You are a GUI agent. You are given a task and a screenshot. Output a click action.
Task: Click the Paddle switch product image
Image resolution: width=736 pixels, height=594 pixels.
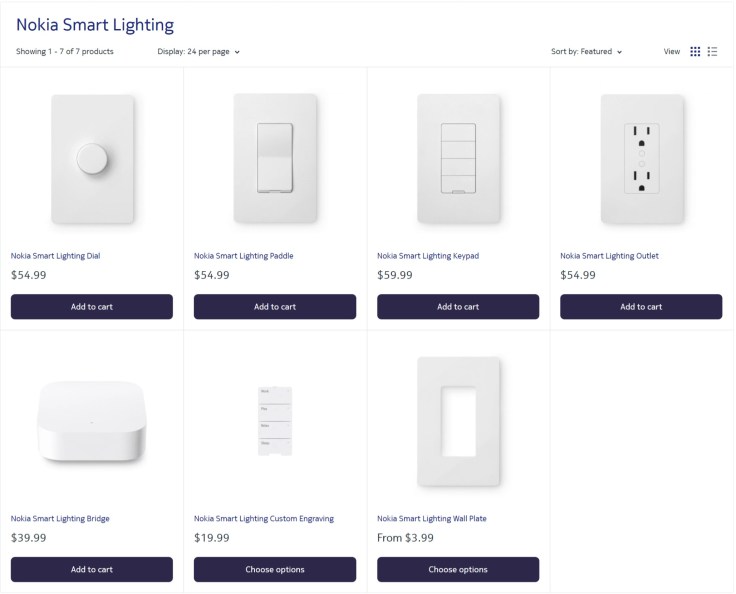[x=275, y=158]
